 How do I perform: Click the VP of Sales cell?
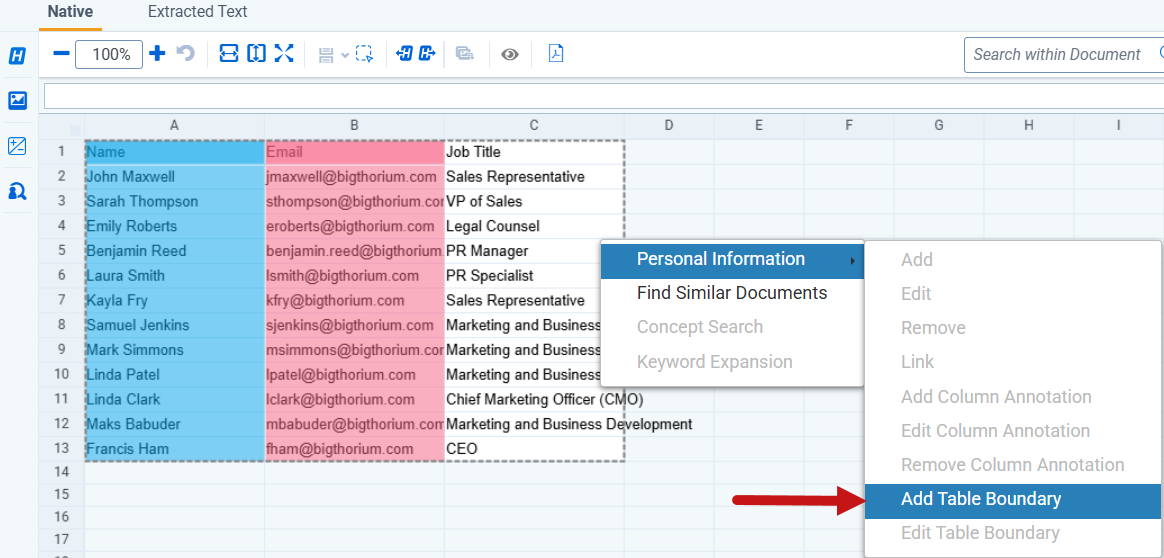coord(534,202)
